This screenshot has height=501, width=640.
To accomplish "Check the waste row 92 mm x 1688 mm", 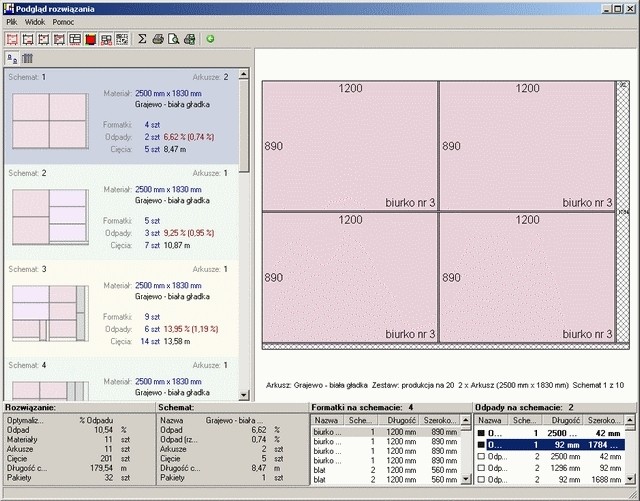I will pyautogui.click(x=481, y=479).
